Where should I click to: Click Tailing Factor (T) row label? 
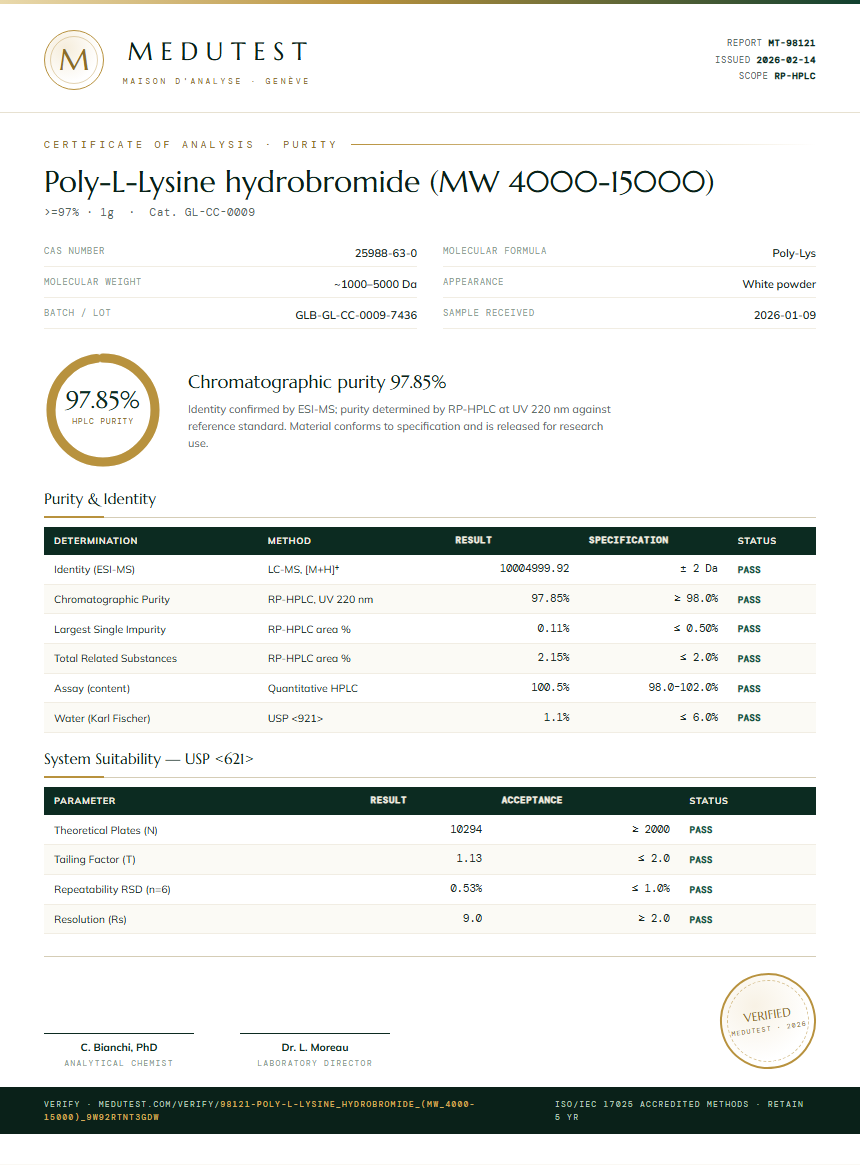(94, 860)
